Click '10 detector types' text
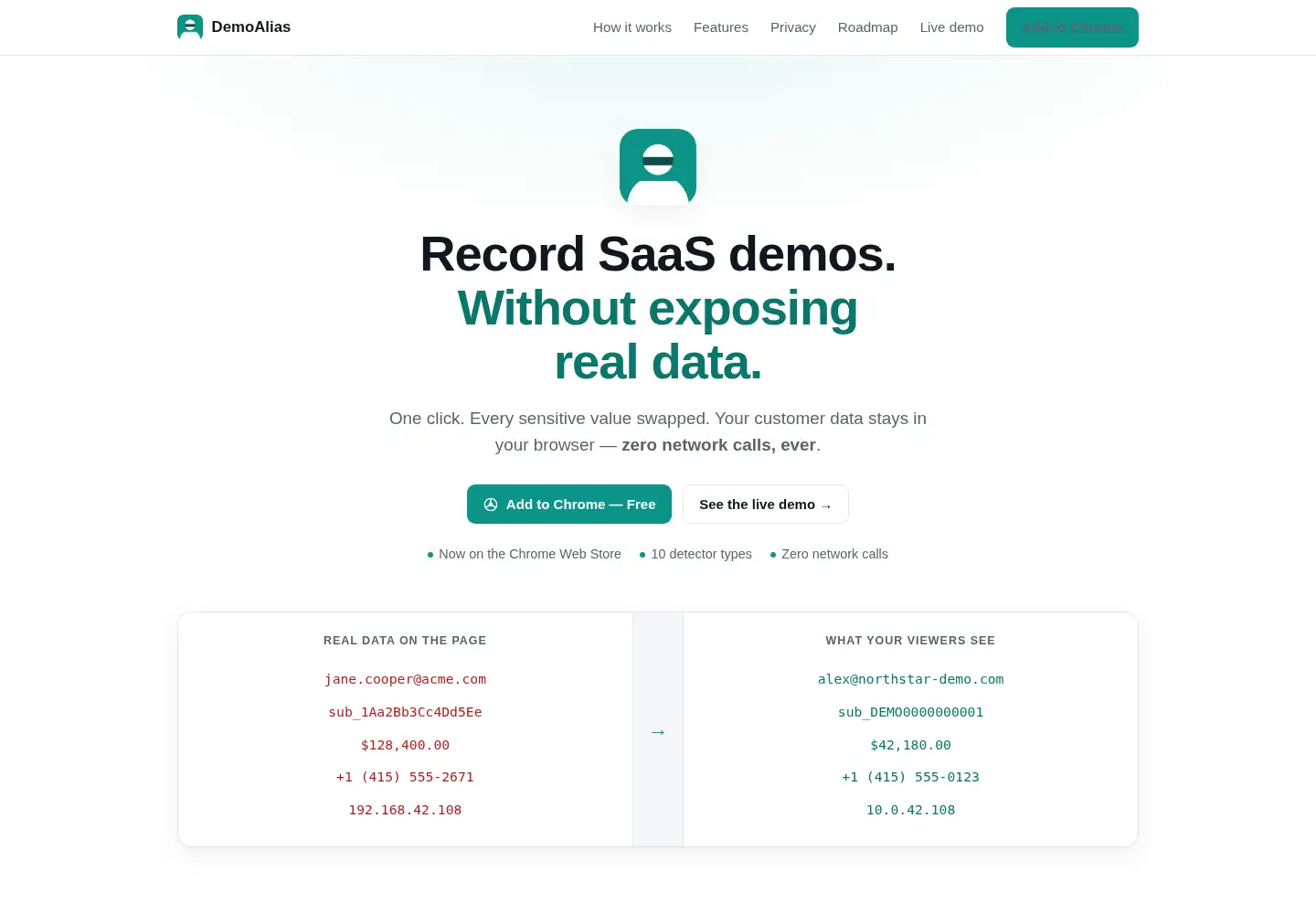 702,554
